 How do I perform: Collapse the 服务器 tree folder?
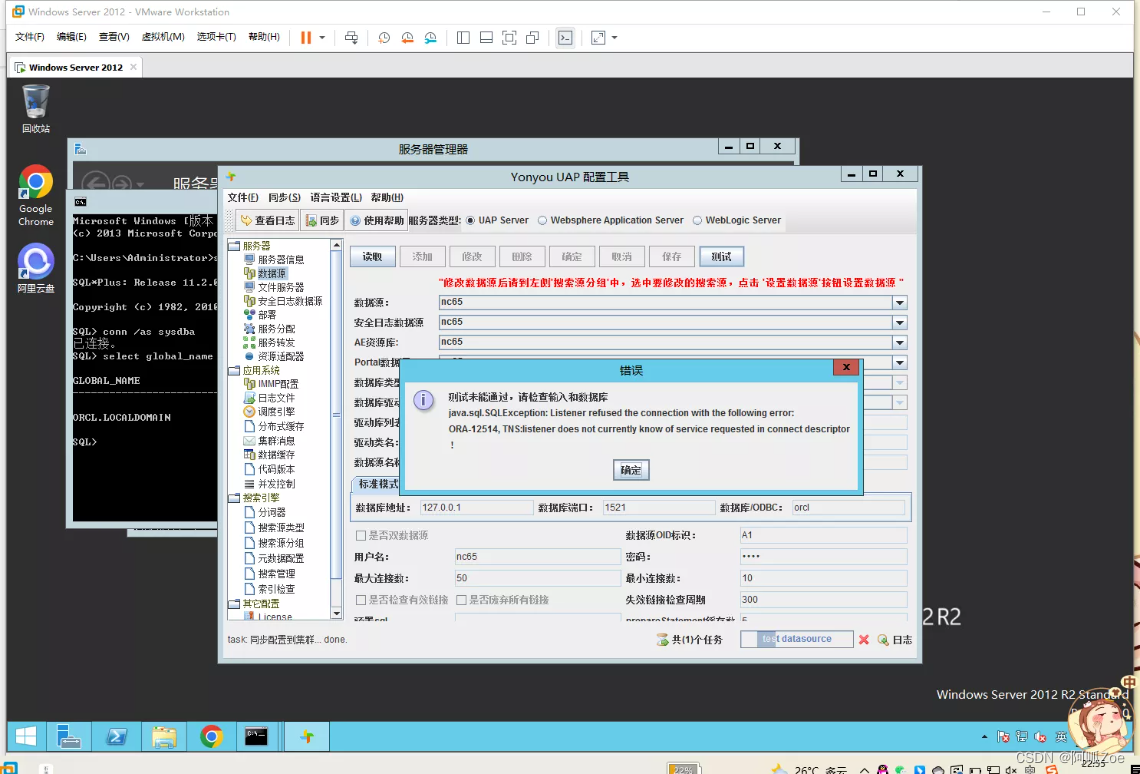[x=234, y=246]
